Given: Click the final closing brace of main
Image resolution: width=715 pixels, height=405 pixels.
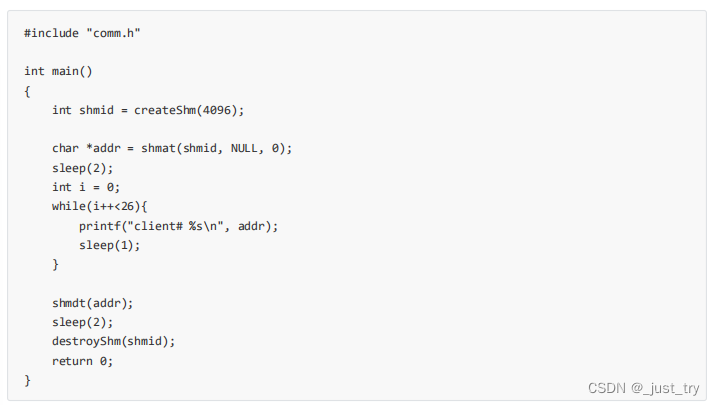Looking at the screenshot, I should click(28, 380).
